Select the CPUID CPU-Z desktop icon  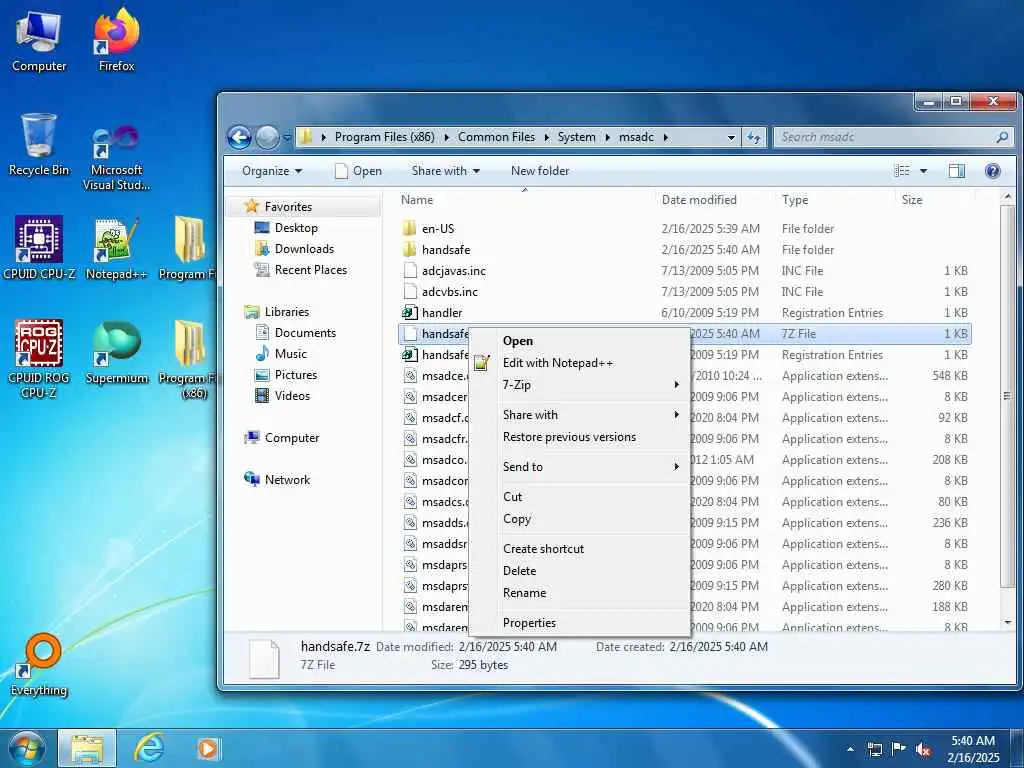[39, 248]
